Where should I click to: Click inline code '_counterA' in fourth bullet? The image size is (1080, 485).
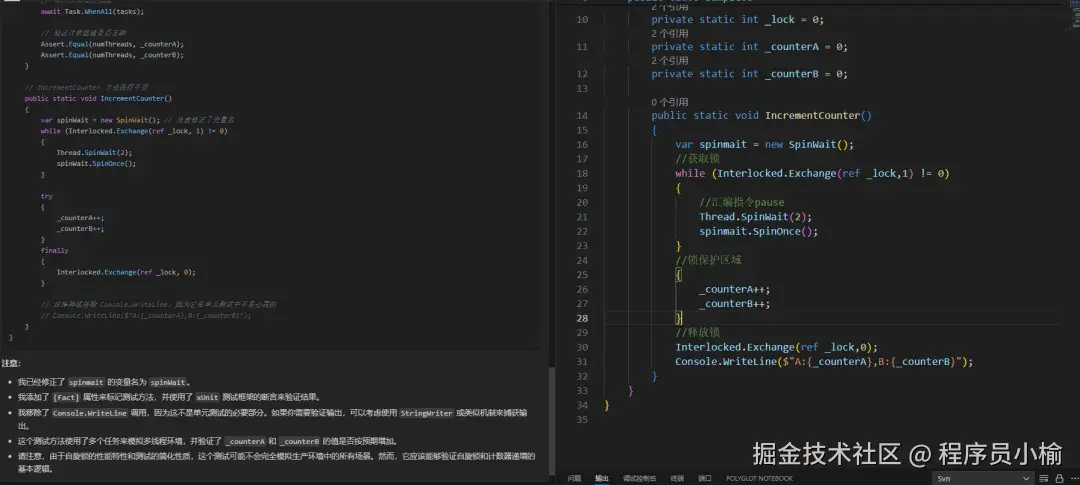(246, 442)
